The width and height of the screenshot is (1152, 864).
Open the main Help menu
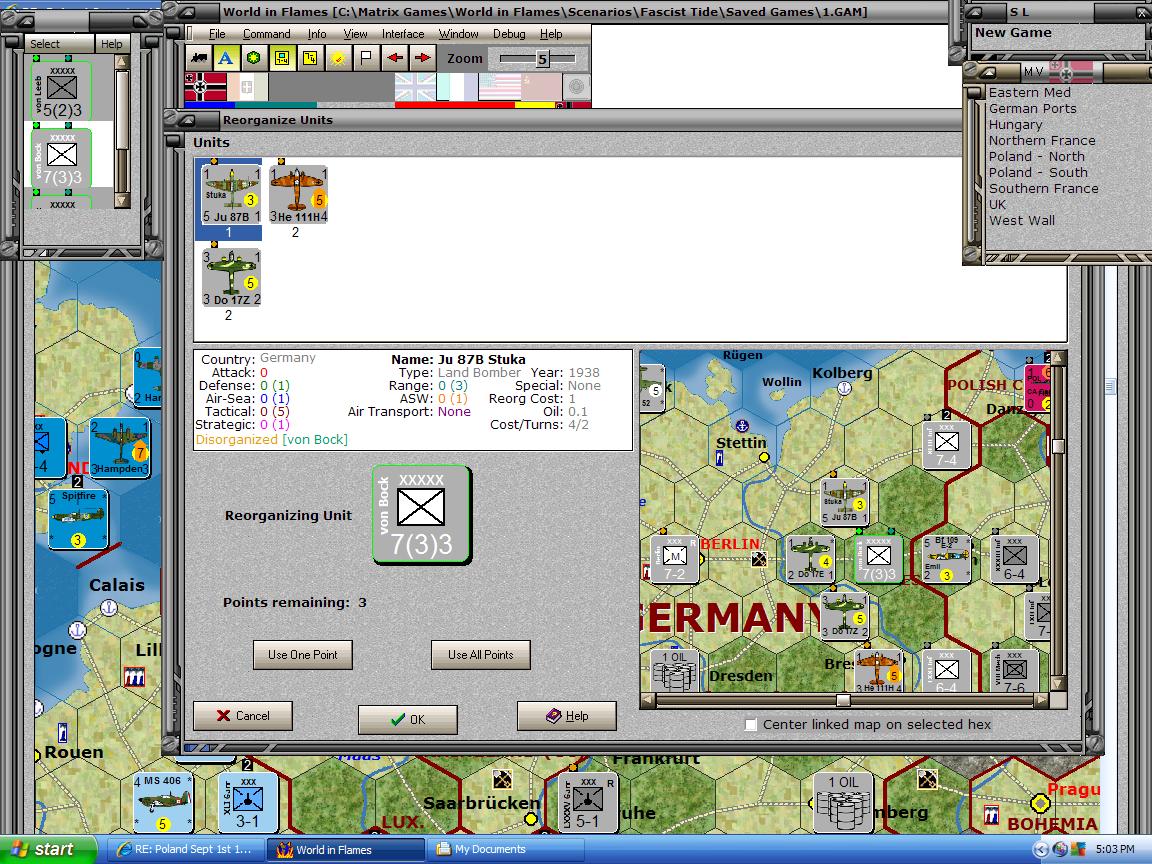551,34
